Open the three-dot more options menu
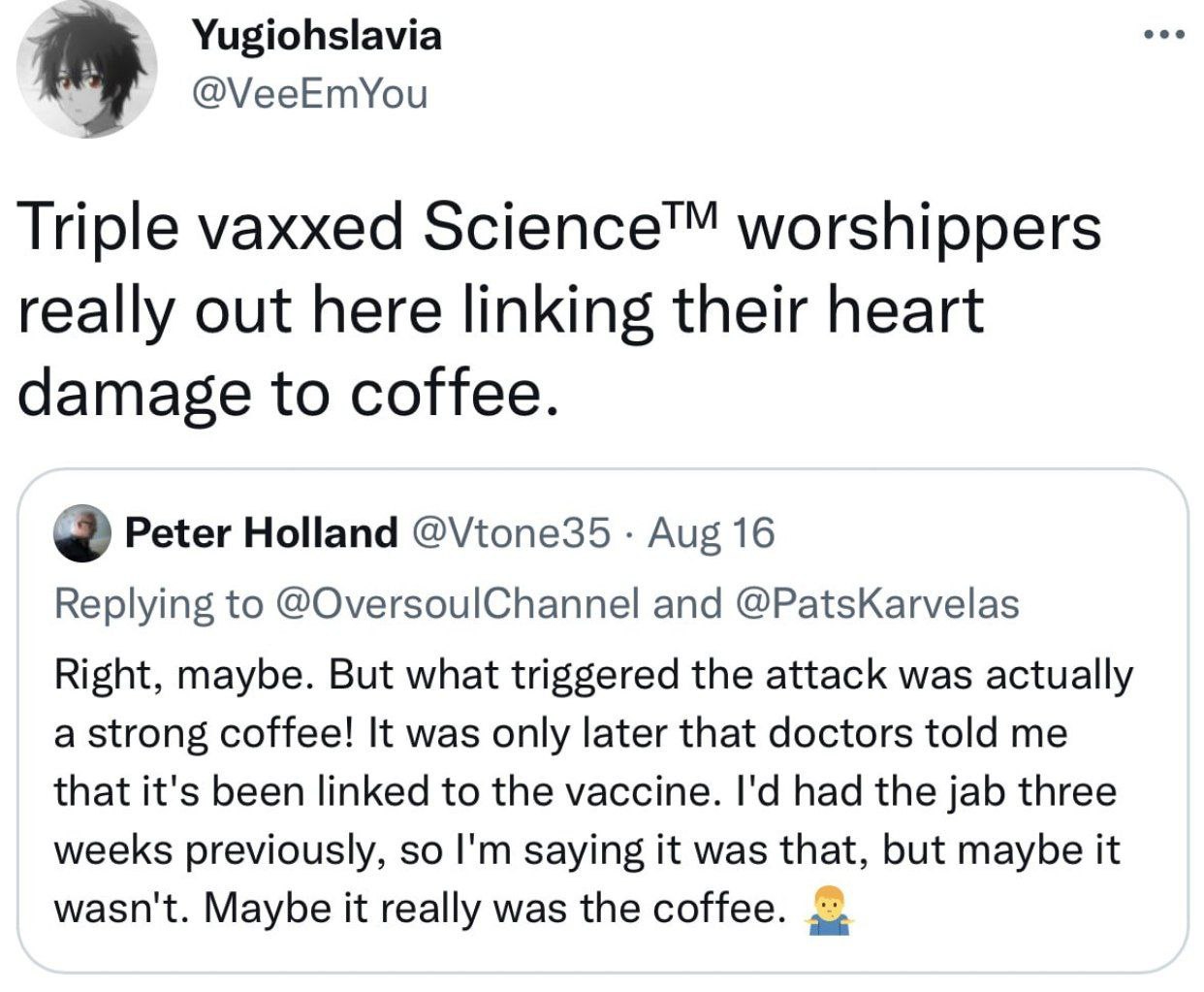This screenshot has height=992, width=1204. (1163, 36)
